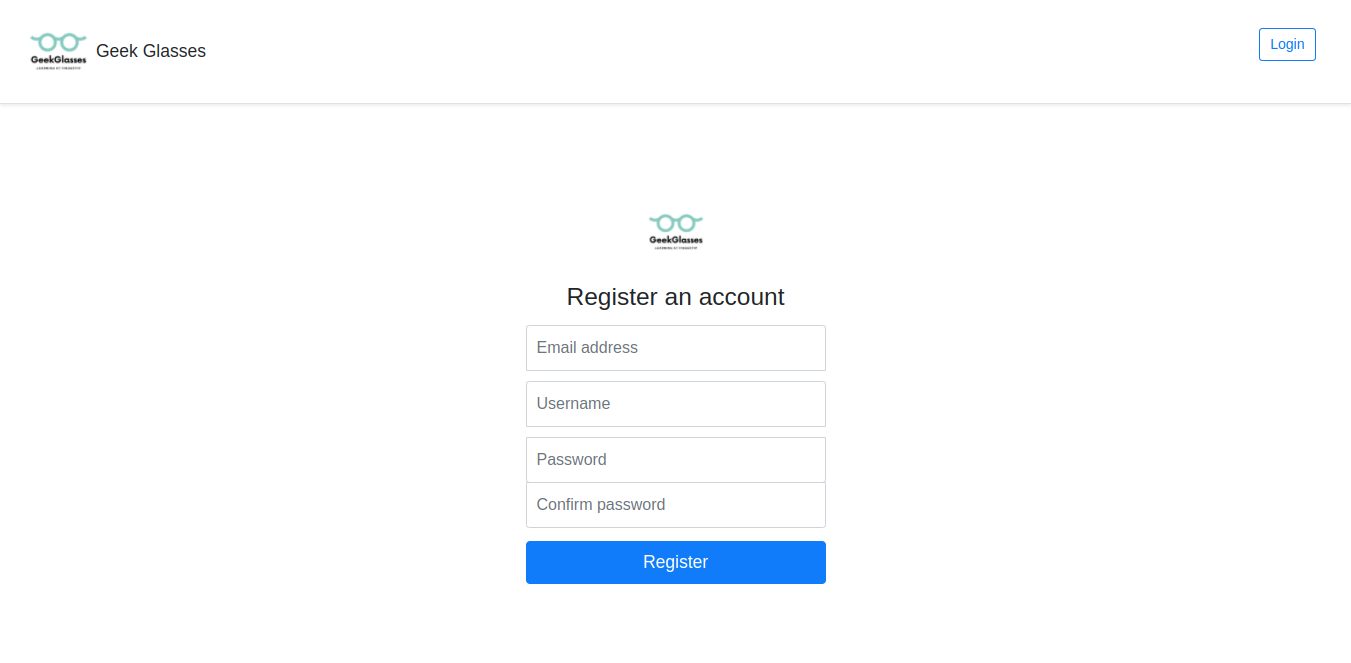This screenshot has height=663, width=1351.
Task: Click the "Password" placeholder in the third field
Action: (571, 460)
